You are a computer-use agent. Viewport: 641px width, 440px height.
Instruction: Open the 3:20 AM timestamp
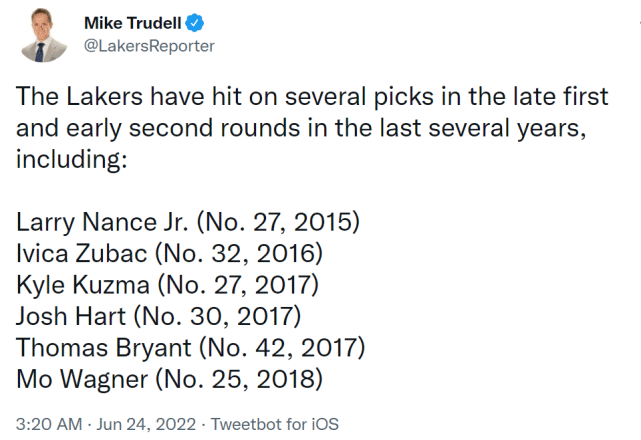click(x=49, y=424)
